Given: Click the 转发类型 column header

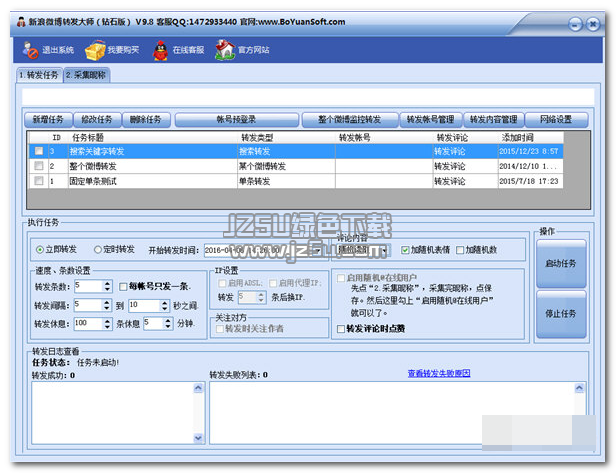Looking at the screenshot, I should pyautogui.click(x=286, y=138).
